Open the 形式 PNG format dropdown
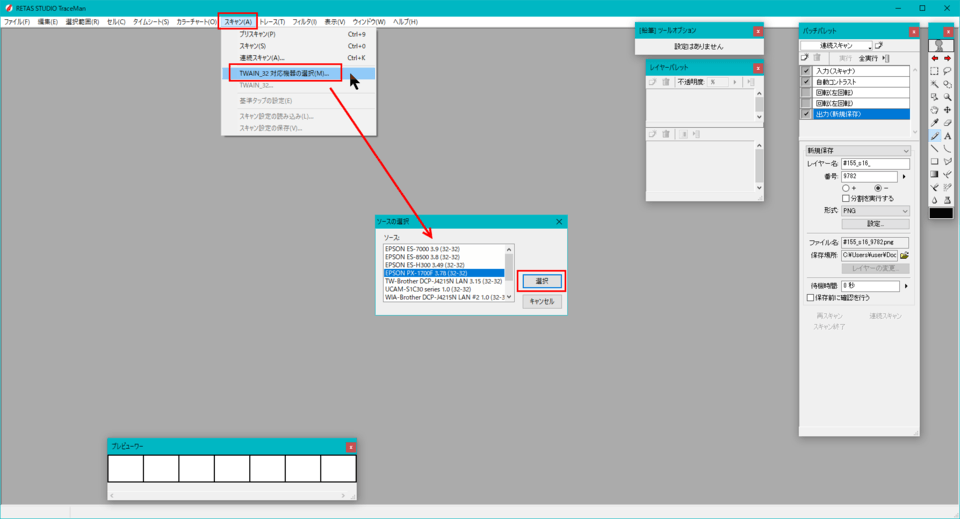Screen dimensions: 960x519 click(875, 211)
